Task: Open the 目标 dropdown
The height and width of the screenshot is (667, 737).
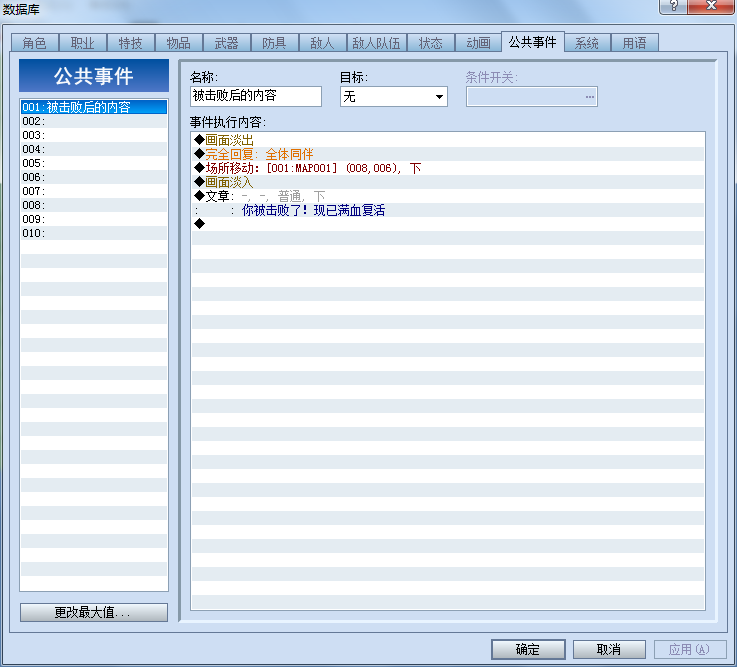Action: pyautogui.click(x=393, y=96)
